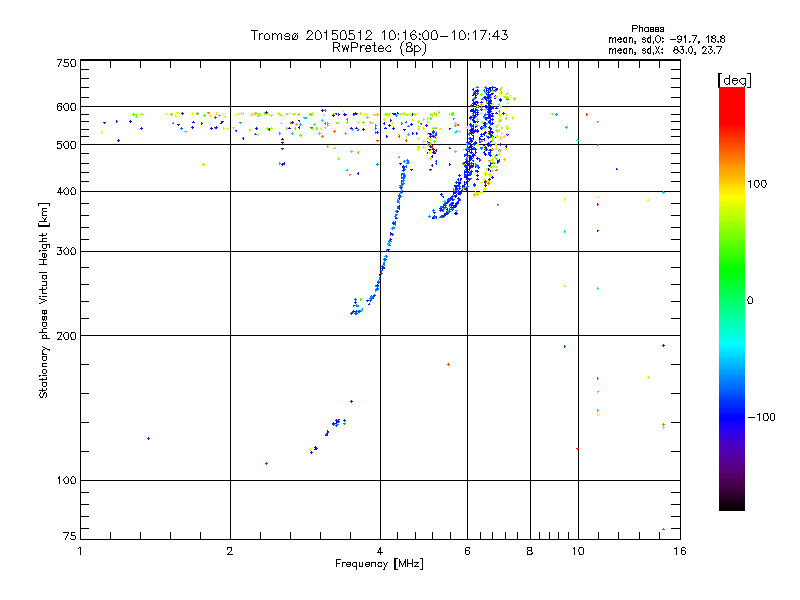Click the '[deg]' colorbar unit label
Image resolution: width=800 pixels, height=600 pixels.
[x=734, y=80]
